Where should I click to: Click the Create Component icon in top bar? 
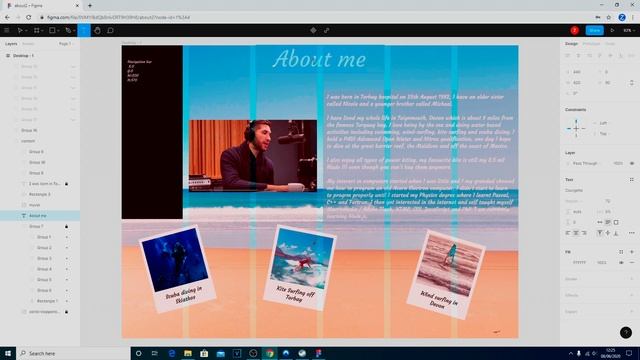313,30
